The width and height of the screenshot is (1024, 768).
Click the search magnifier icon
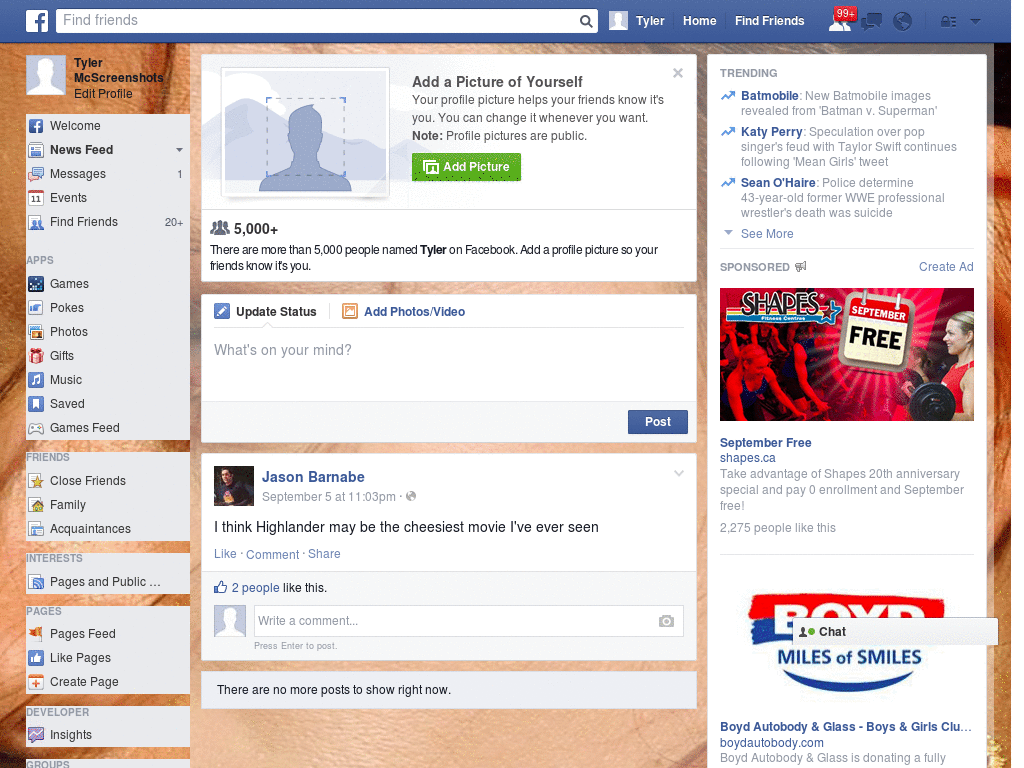pyautogui.click(x=586, y=21)
